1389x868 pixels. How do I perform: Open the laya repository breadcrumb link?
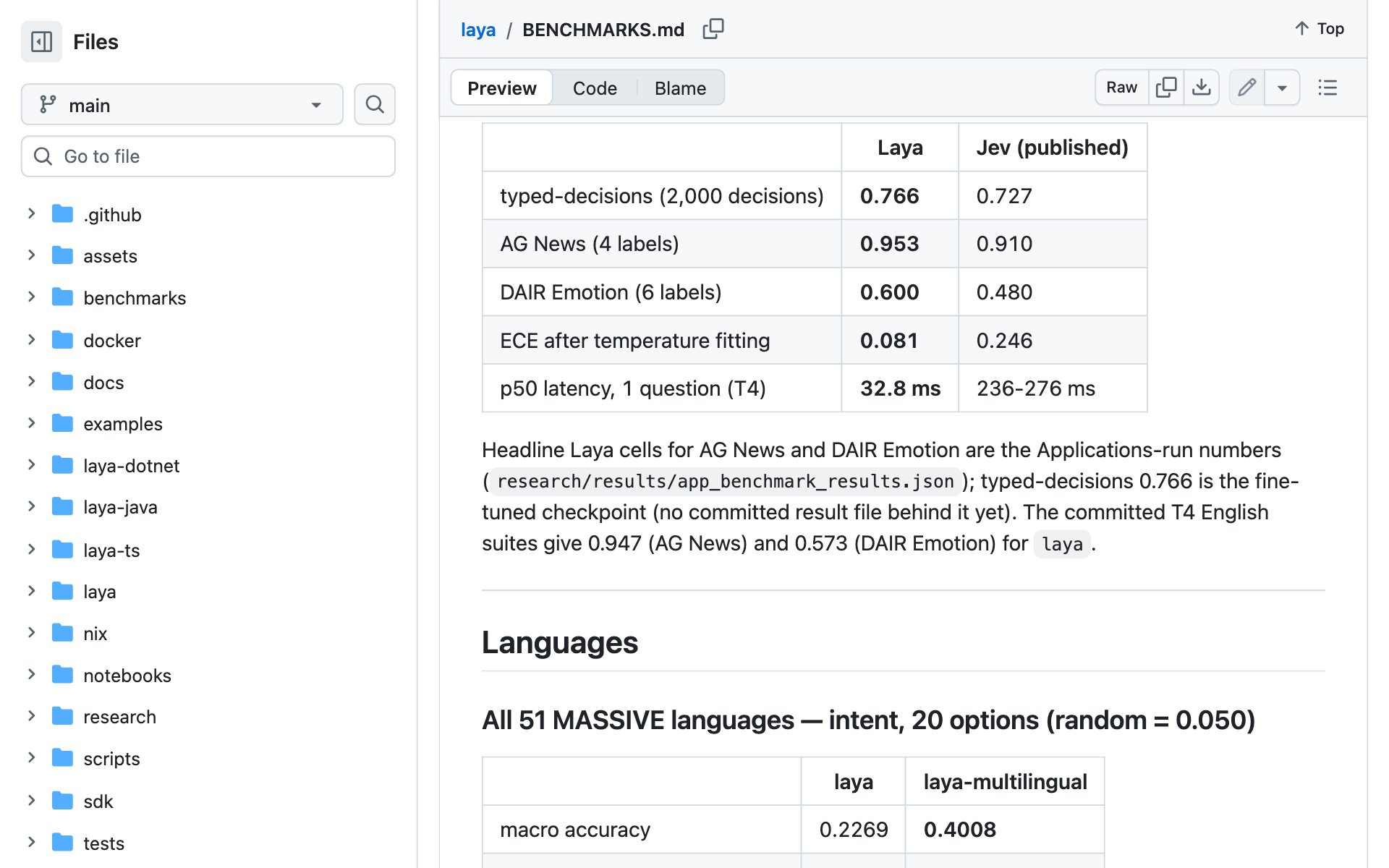(478, 30)
